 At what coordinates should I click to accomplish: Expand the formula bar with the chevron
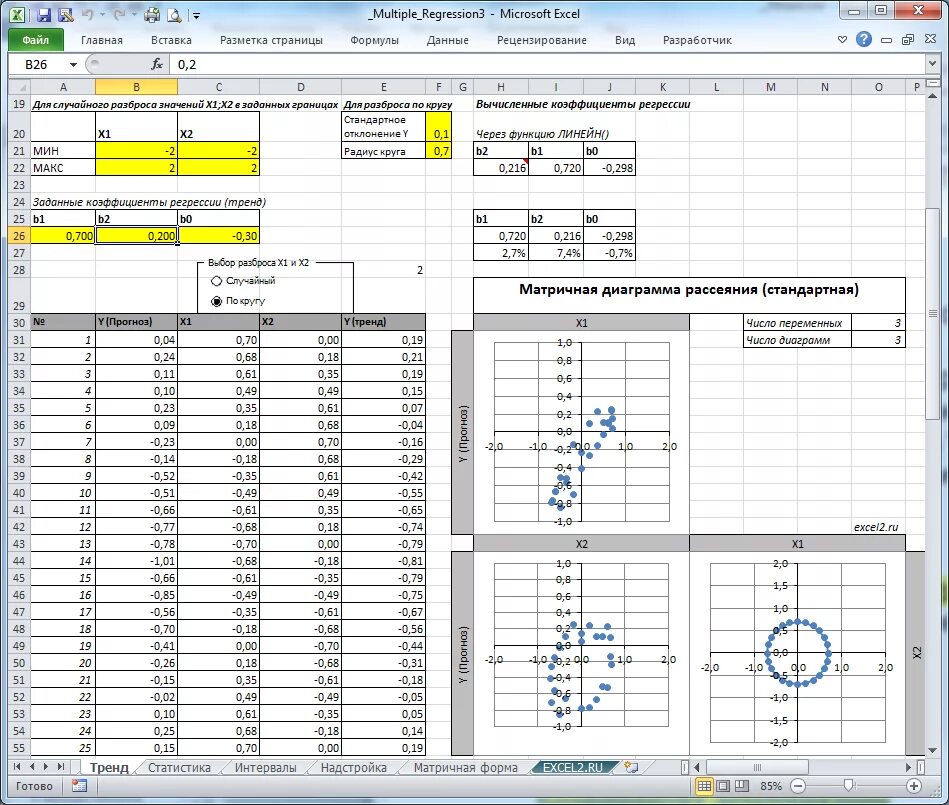pos(932,64)
